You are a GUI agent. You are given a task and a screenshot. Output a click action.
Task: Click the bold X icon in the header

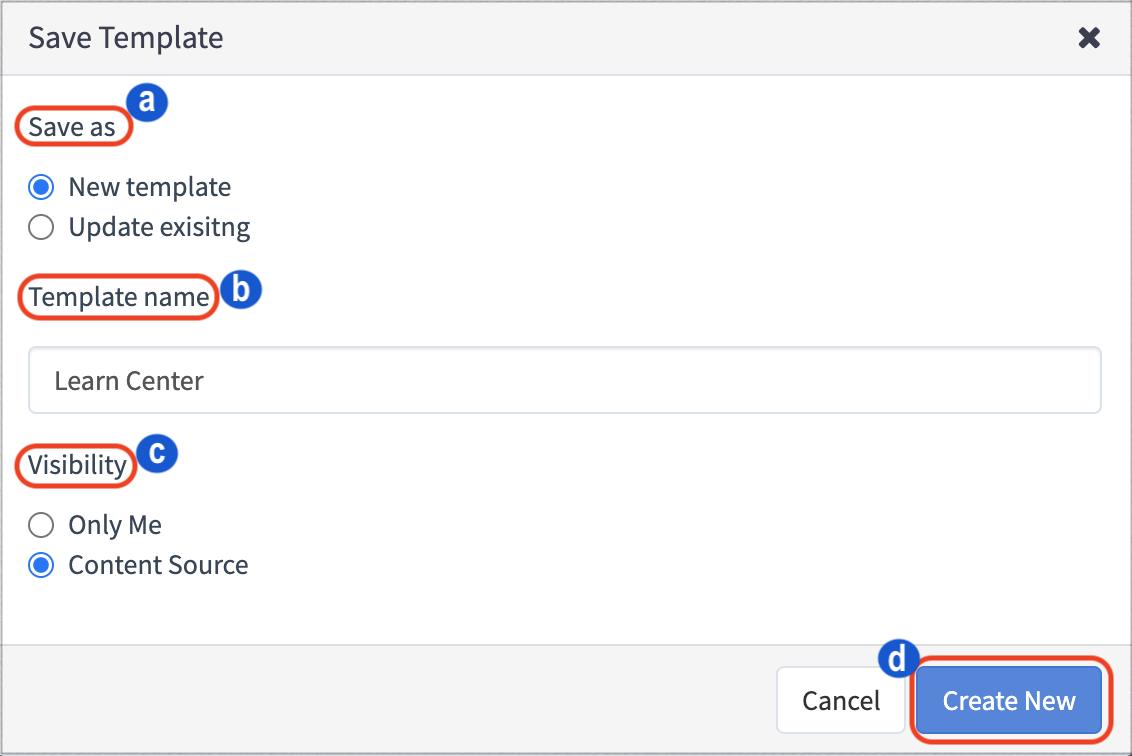pyautogui.click(x=1089, y=37)
